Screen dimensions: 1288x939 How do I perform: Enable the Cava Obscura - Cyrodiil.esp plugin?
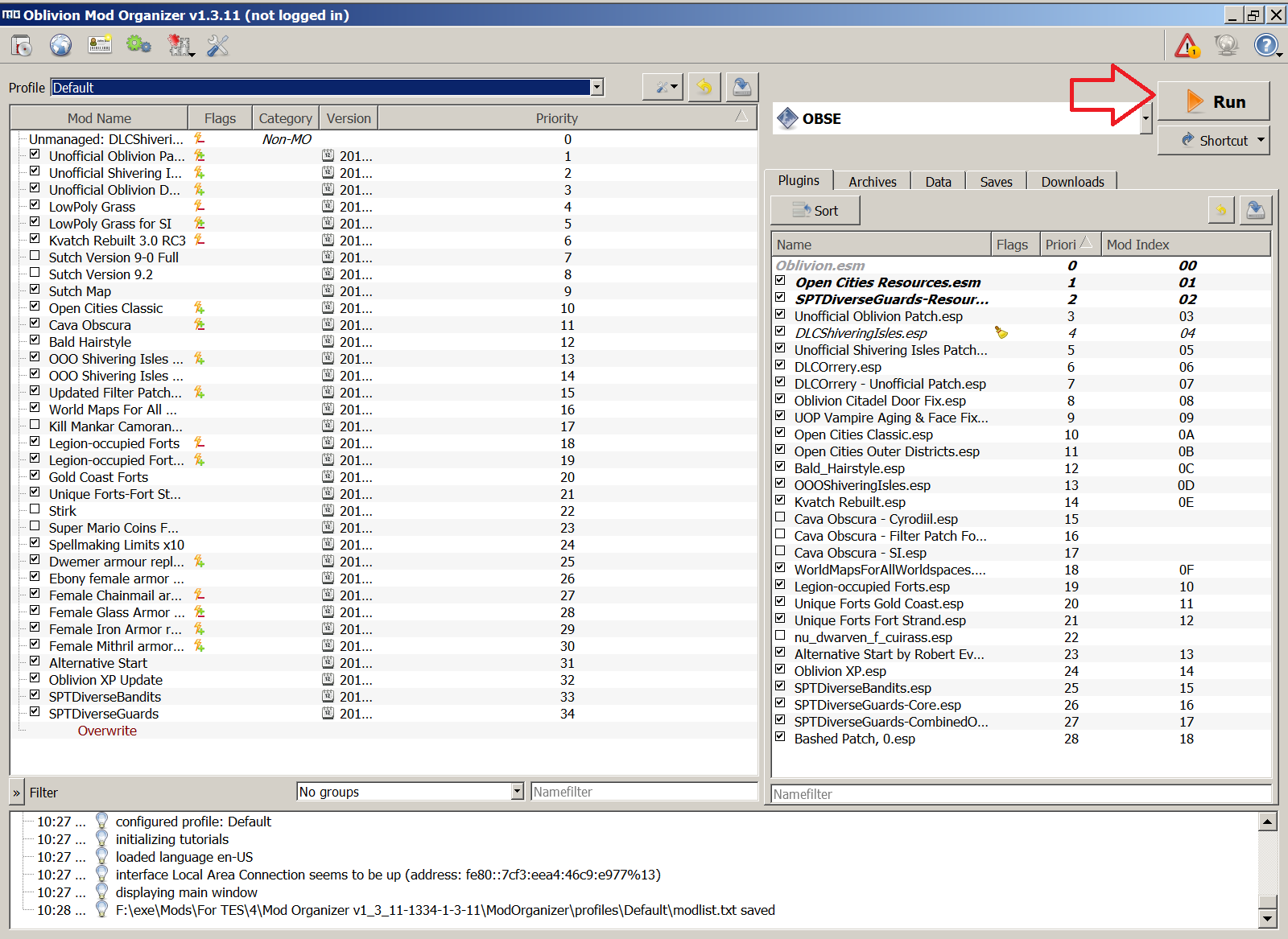pos(780,517)
